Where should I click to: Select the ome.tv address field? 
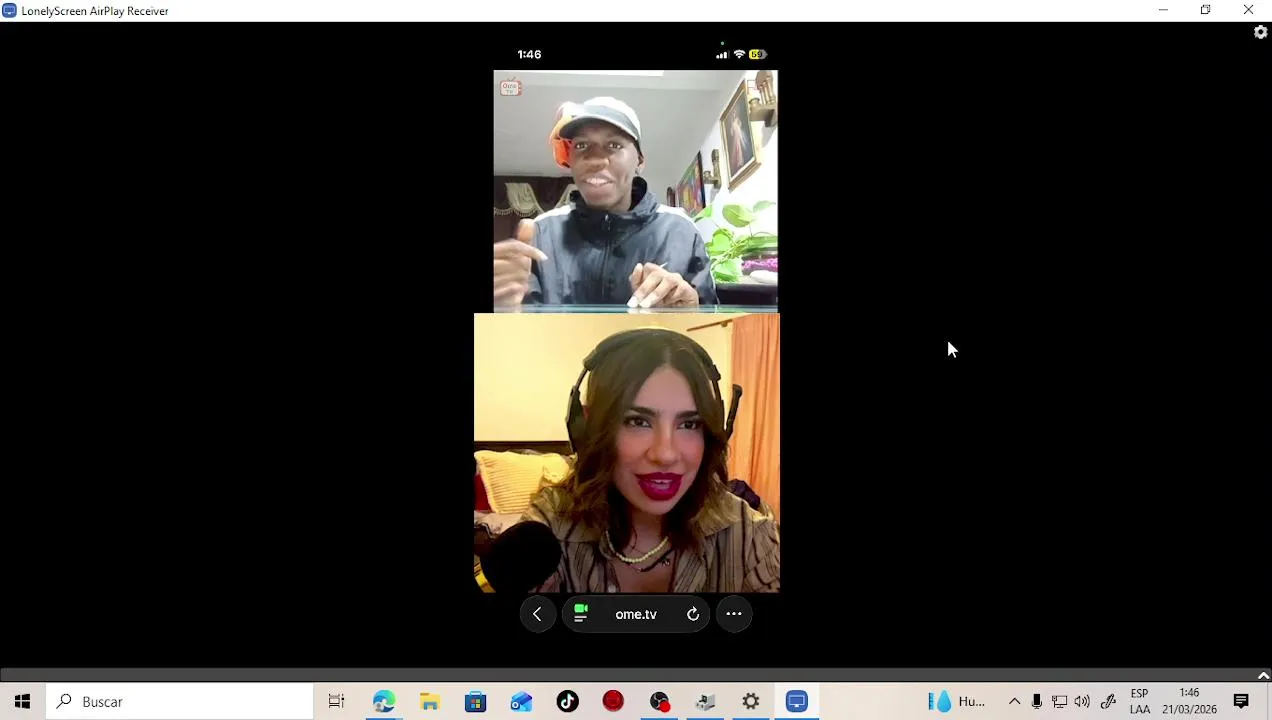pyautogui.click(x=636, y=614)
